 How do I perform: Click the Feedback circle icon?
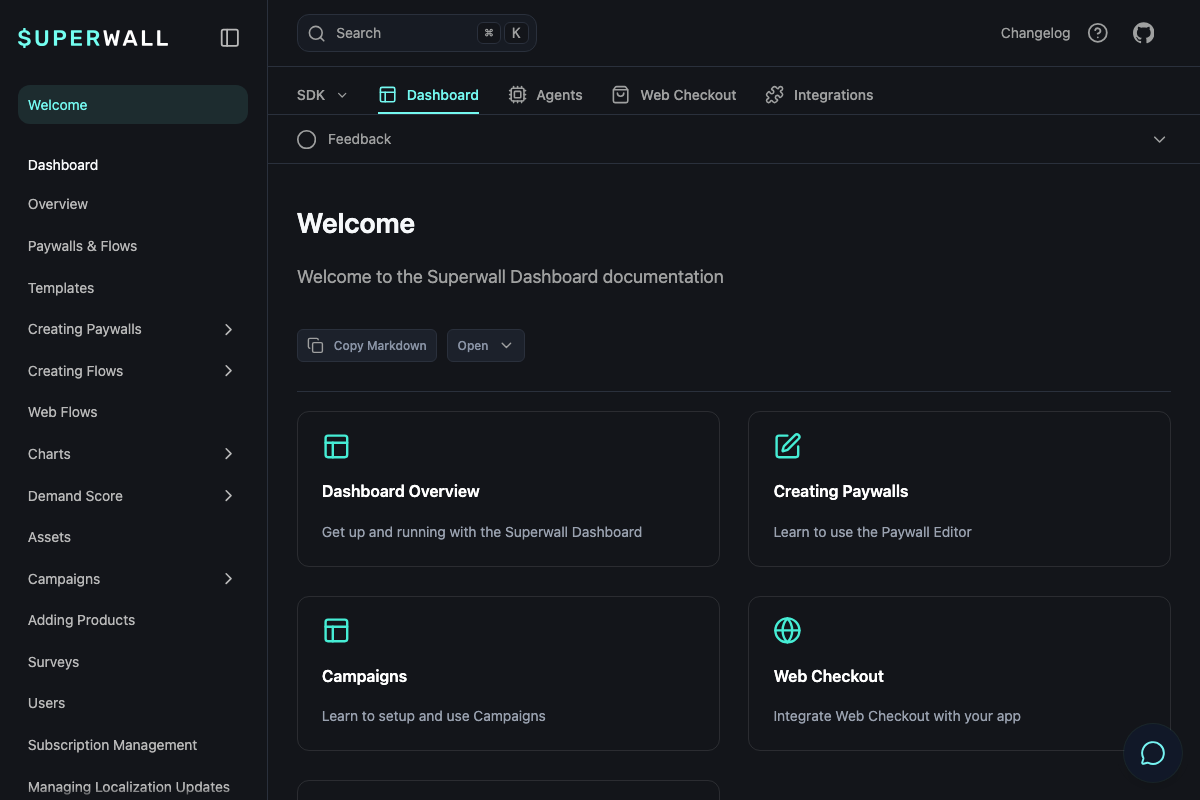click(x=307, y=139)
